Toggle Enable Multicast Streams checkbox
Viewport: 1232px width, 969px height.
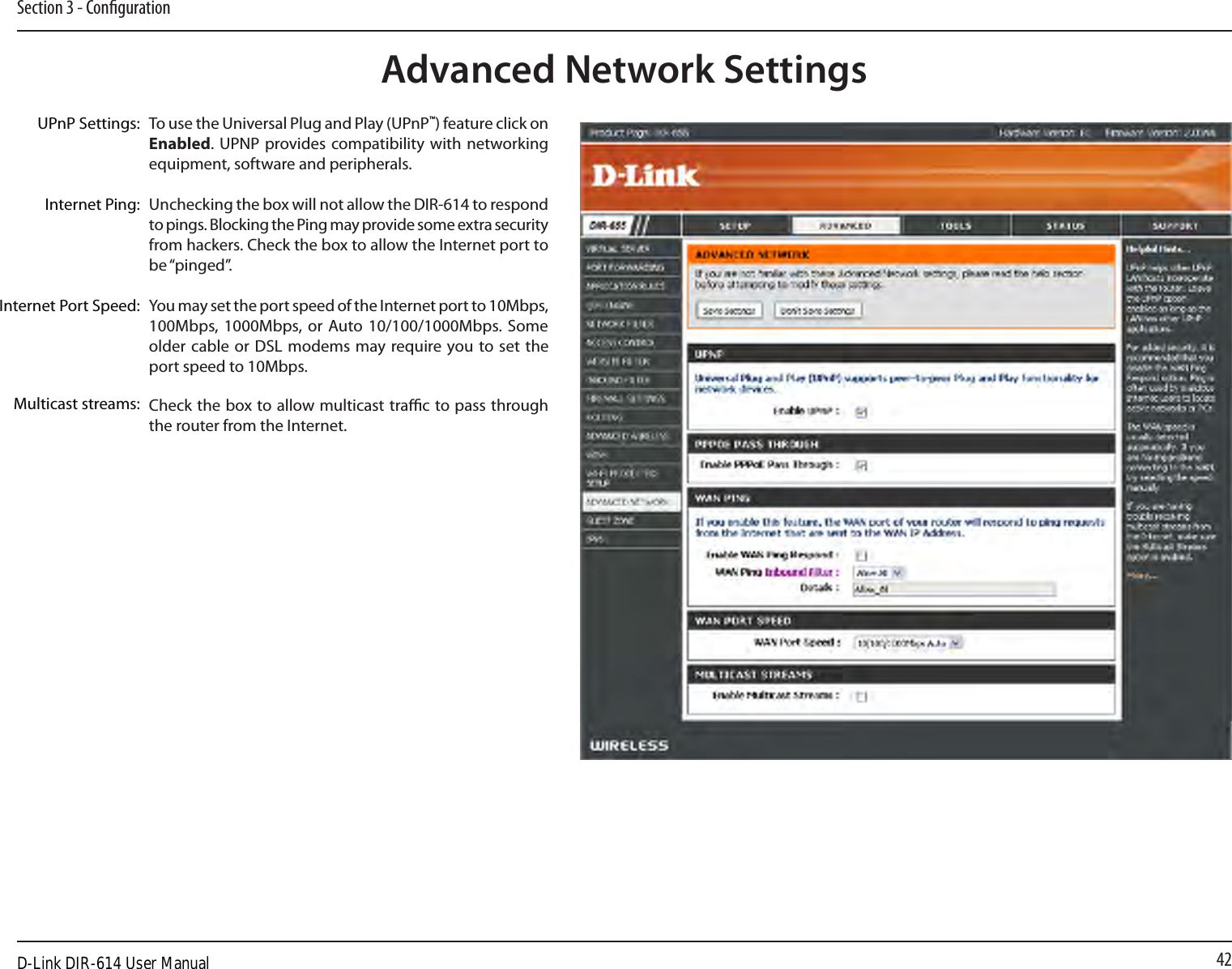tap(861, 697)
